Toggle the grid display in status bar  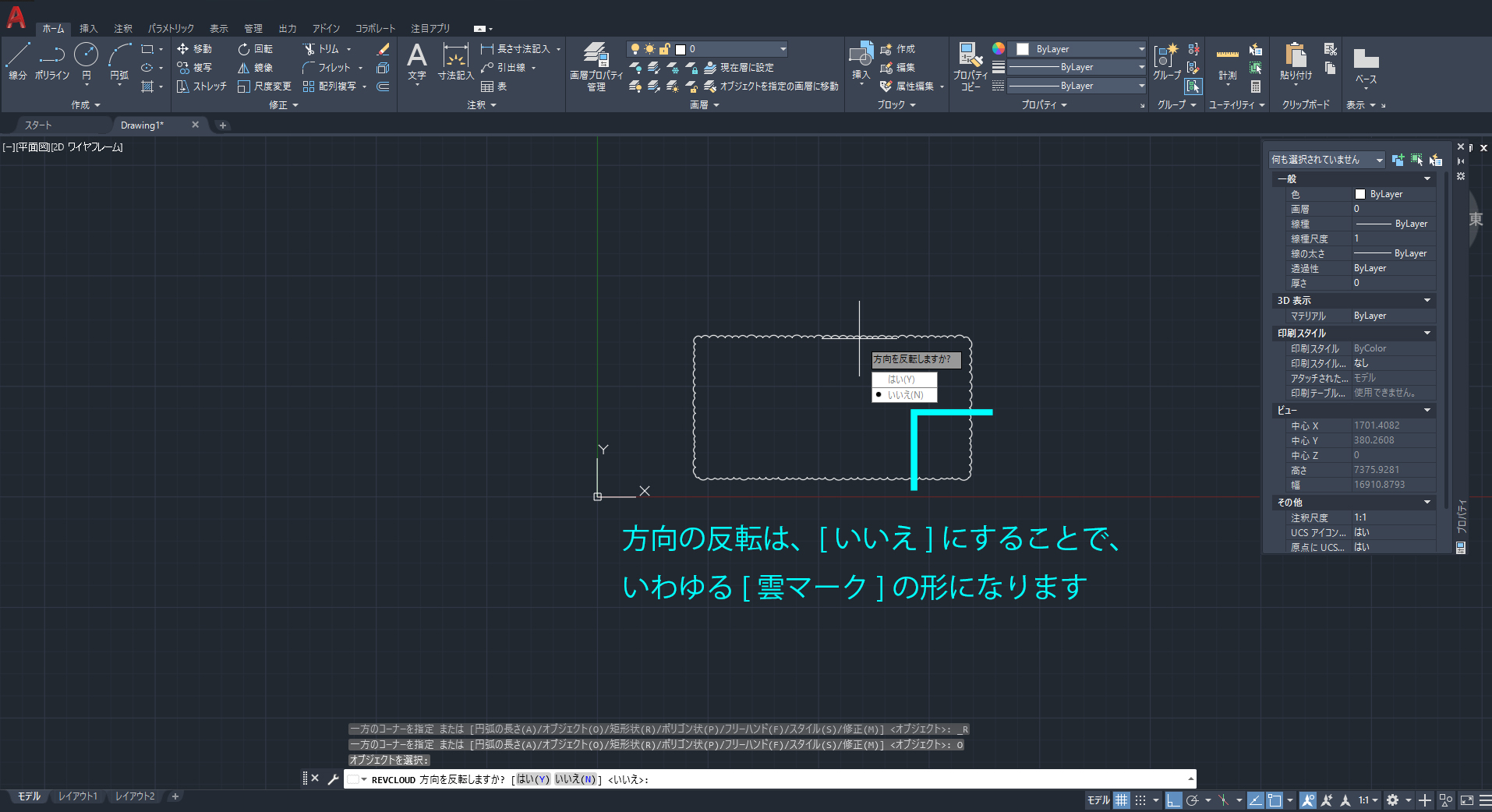(1120, 800)
